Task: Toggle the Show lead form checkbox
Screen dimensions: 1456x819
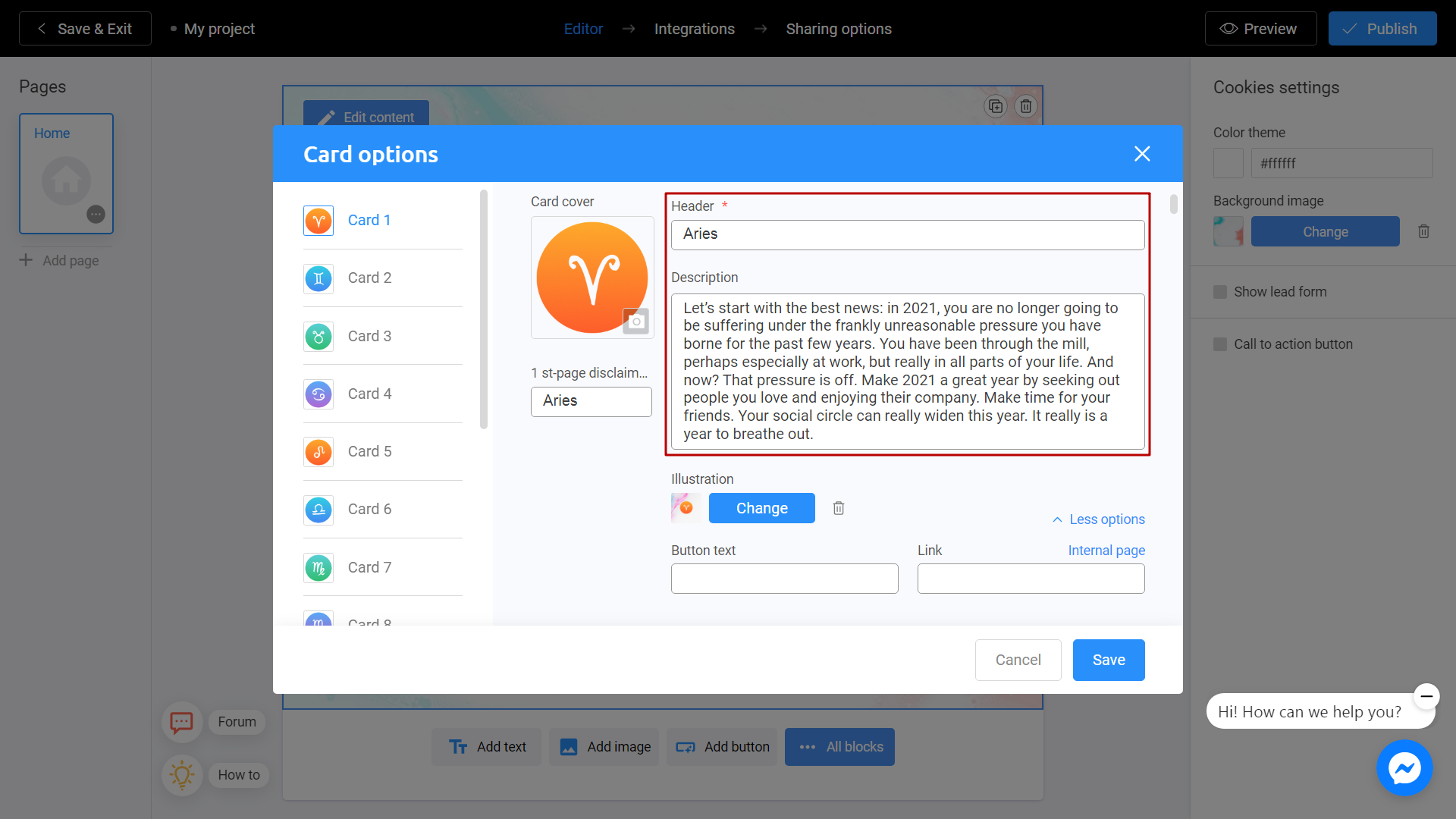Action: click(1220, 292)
